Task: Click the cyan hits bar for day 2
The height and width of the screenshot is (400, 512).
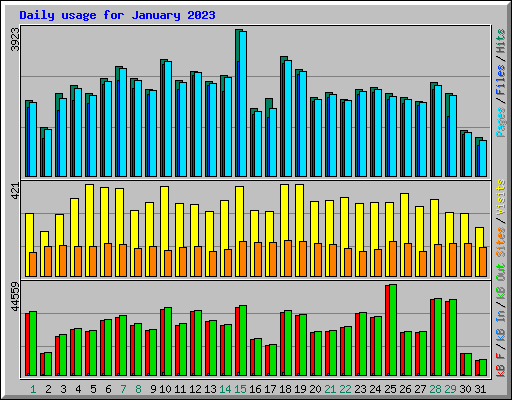Action: [x=48, y=153]
